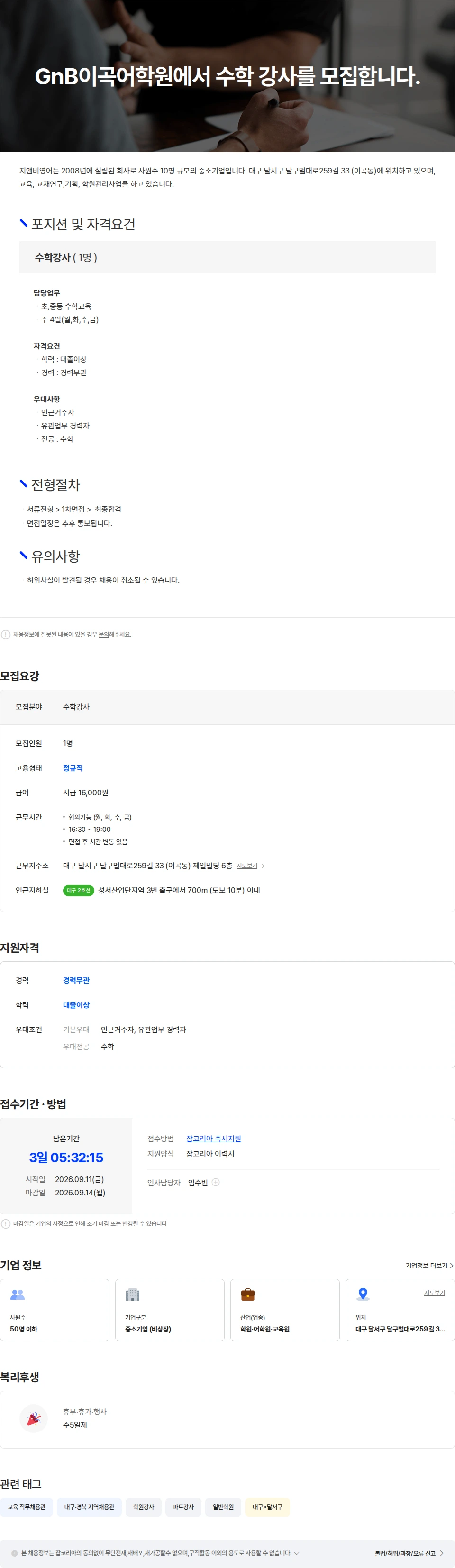Click the 50명 이하 employee count
Screen dimensions: 455x1568
tap(24, 1329)
